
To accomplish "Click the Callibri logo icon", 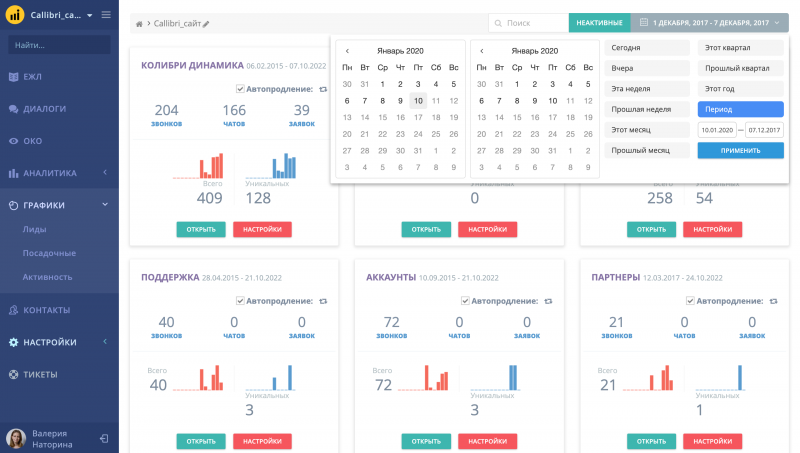I will [x=17, y=15].
